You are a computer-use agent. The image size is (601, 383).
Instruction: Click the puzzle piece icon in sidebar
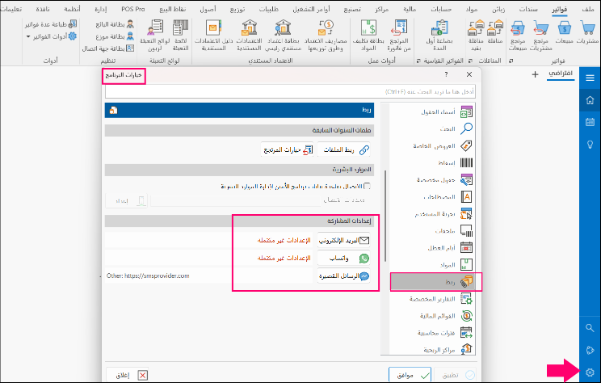590,350
